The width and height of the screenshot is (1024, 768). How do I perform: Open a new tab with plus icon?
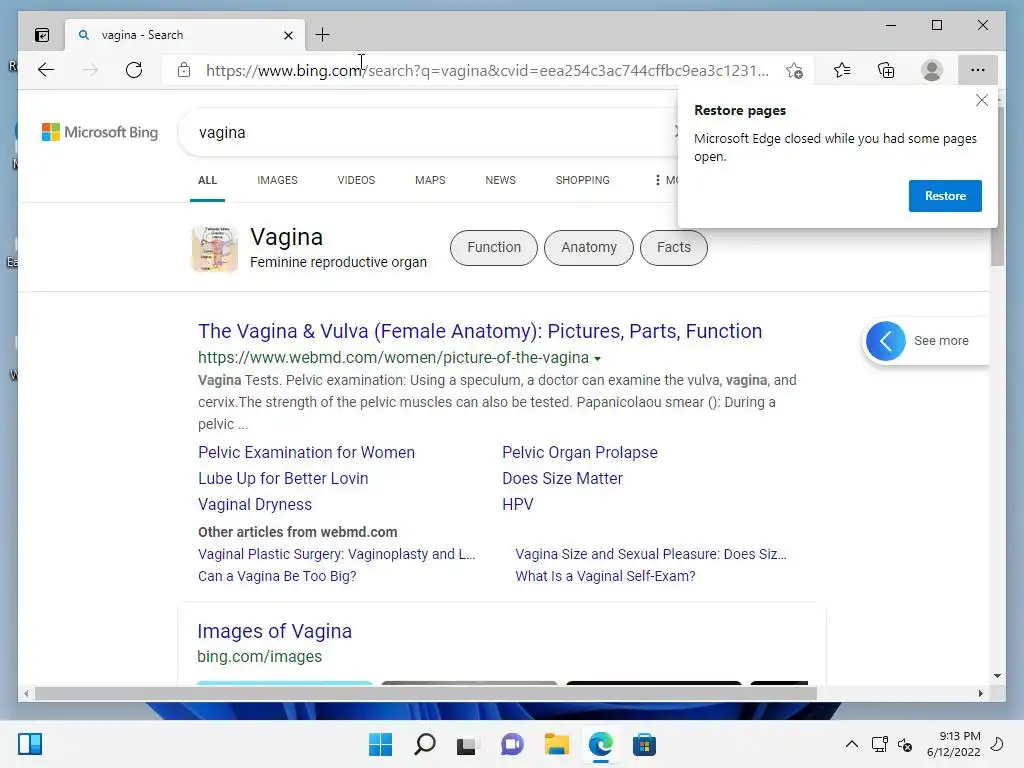[323, 35]
